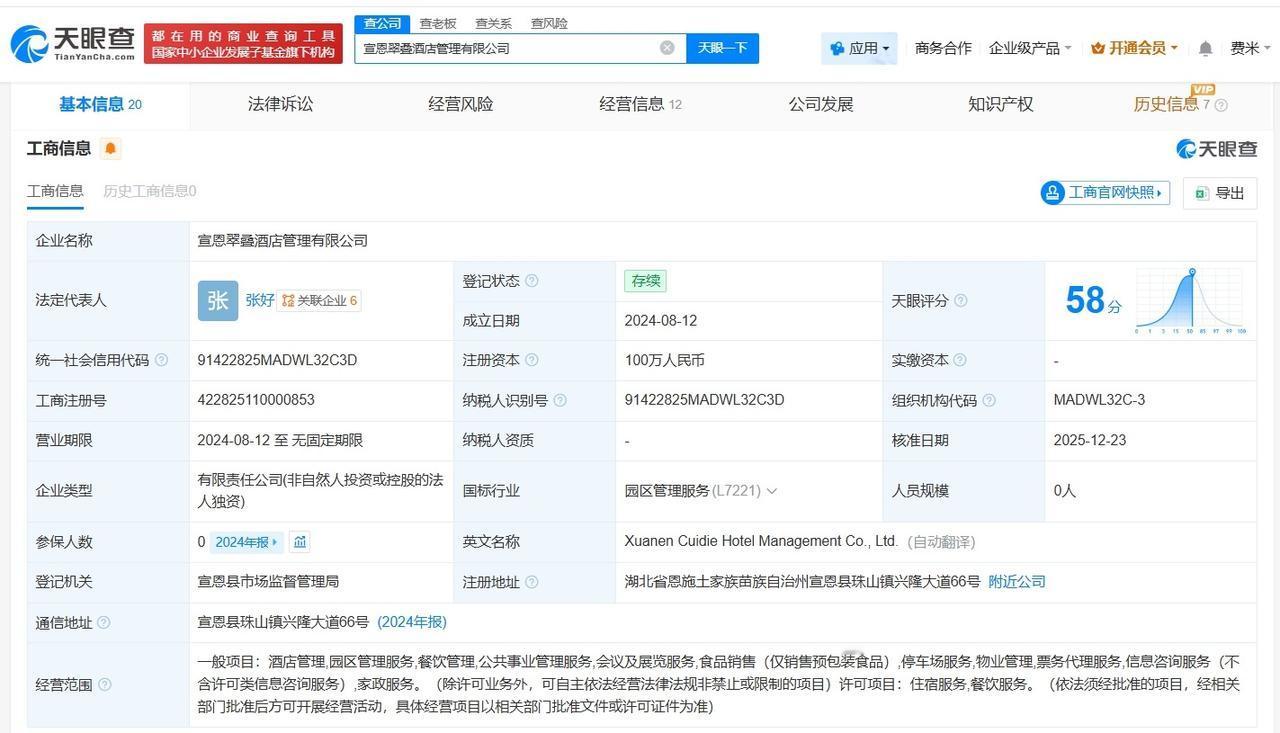This screenshot has width=1280, height=733.
Task: Click the orange alert bell beside 工商信息
Action: tap(110, 148)
